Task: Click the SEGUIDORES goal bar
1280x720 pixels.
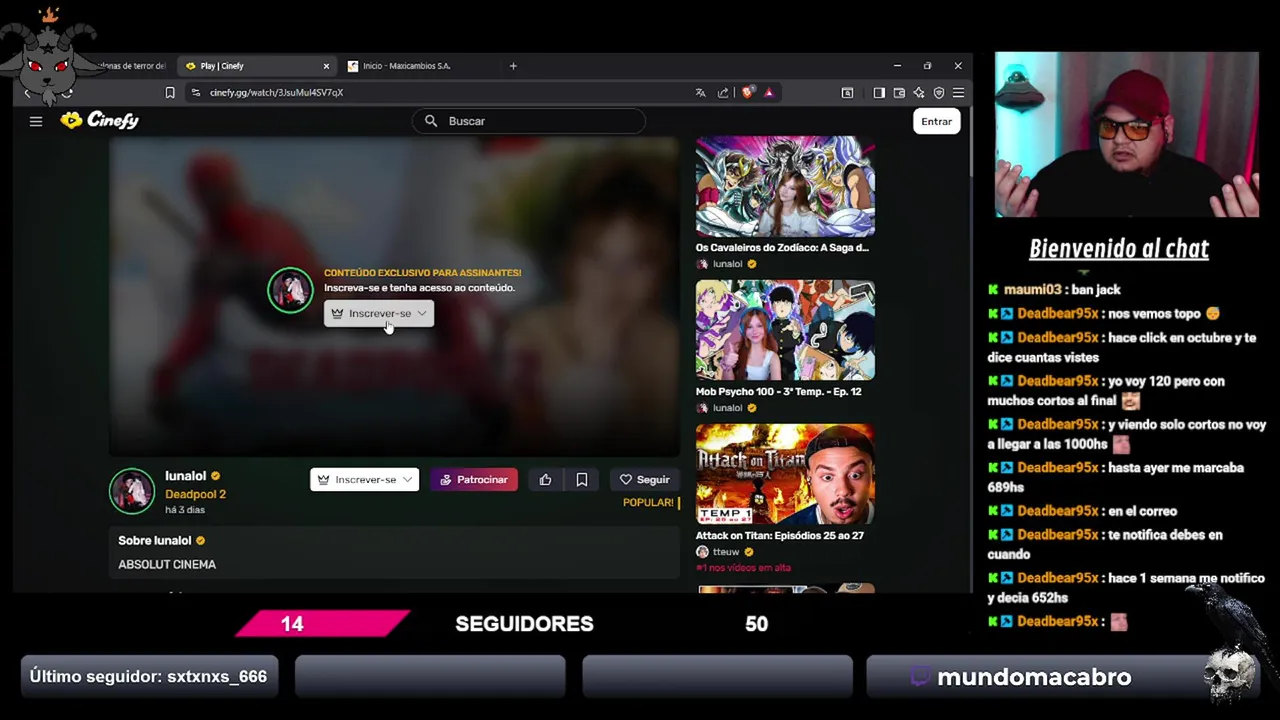Action: [x=524, y=624]
